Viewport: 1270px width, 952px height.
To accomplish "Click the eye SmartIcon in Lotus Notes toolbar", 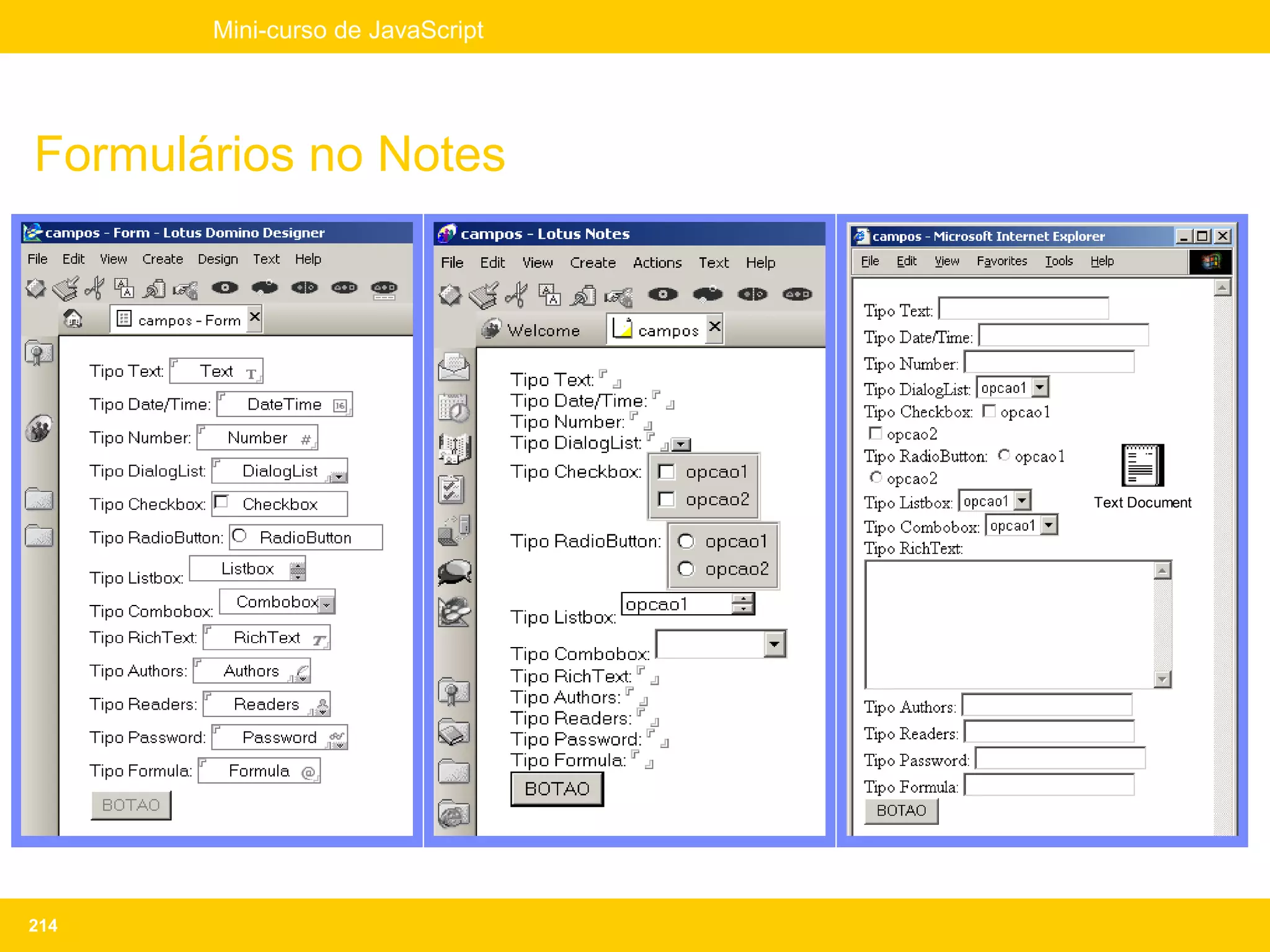I will [663, 294].
